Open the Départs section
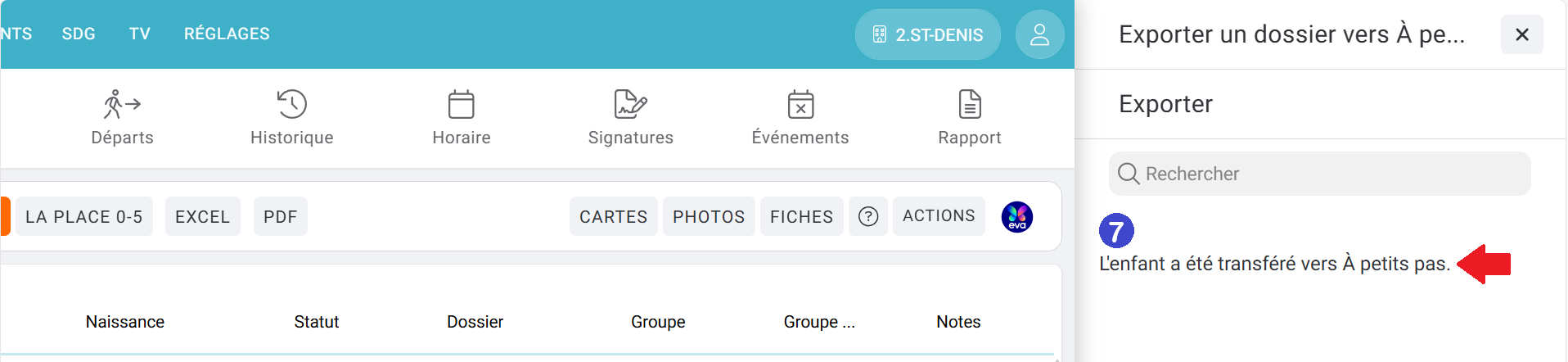Image resolution: width=1568 pixels, height=362 pixels. click(x=123, y=118)
